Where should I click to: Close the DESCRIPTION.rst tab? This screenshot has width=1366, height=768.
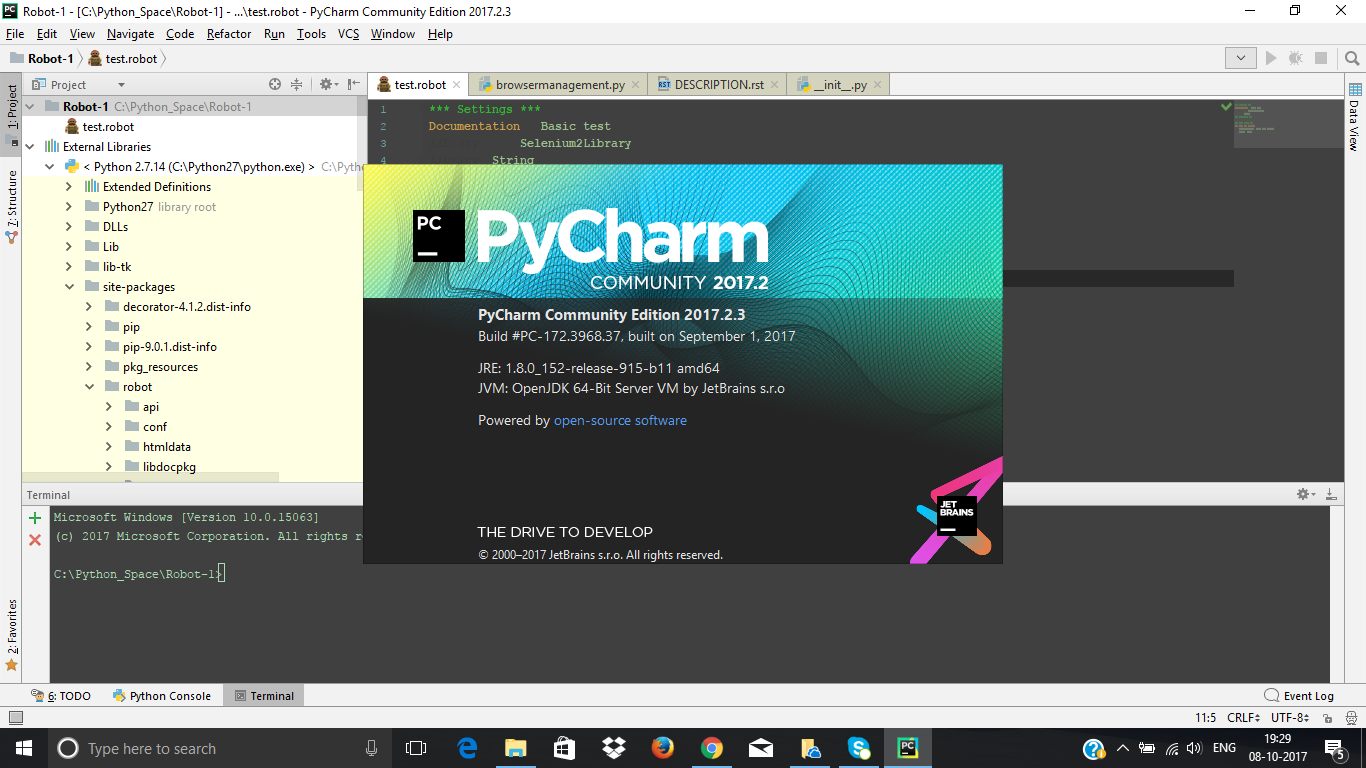tap(774, 85)
